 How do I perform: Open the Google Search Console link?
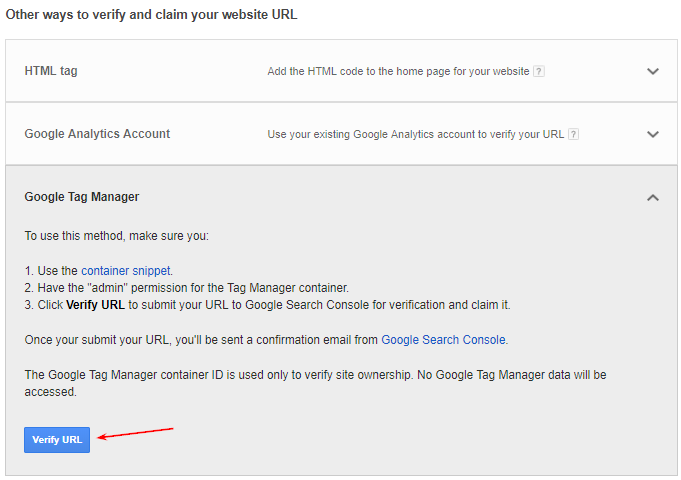pos(443,340)
